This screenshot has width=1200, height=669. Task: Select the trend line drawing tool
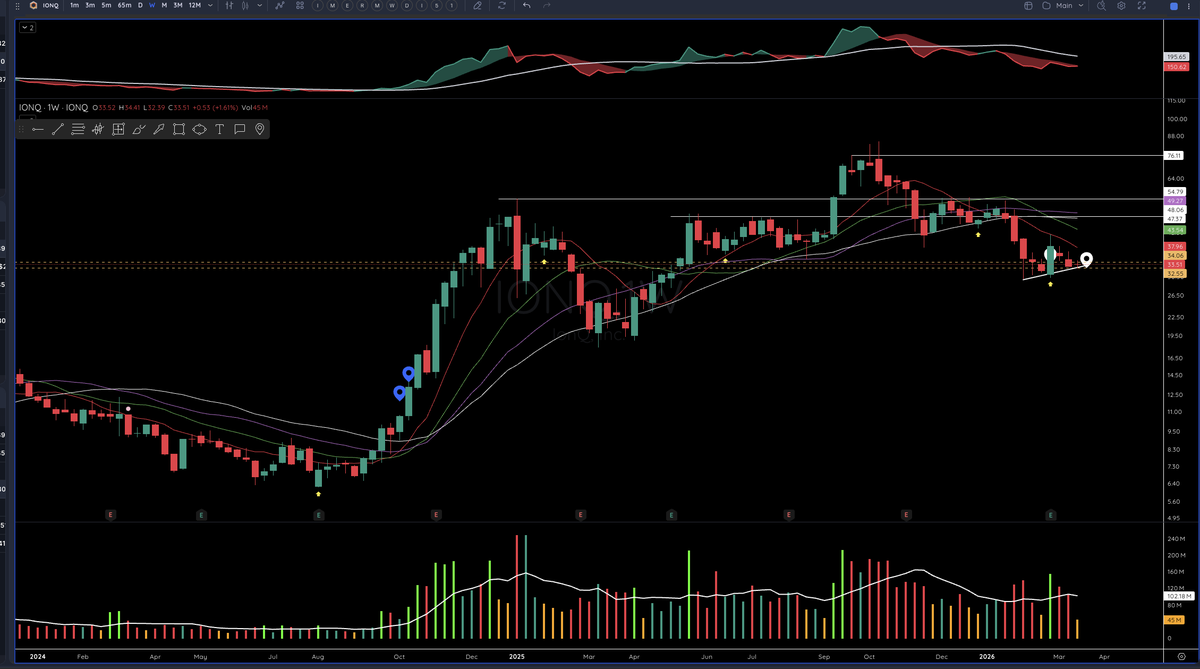(58, 129)
